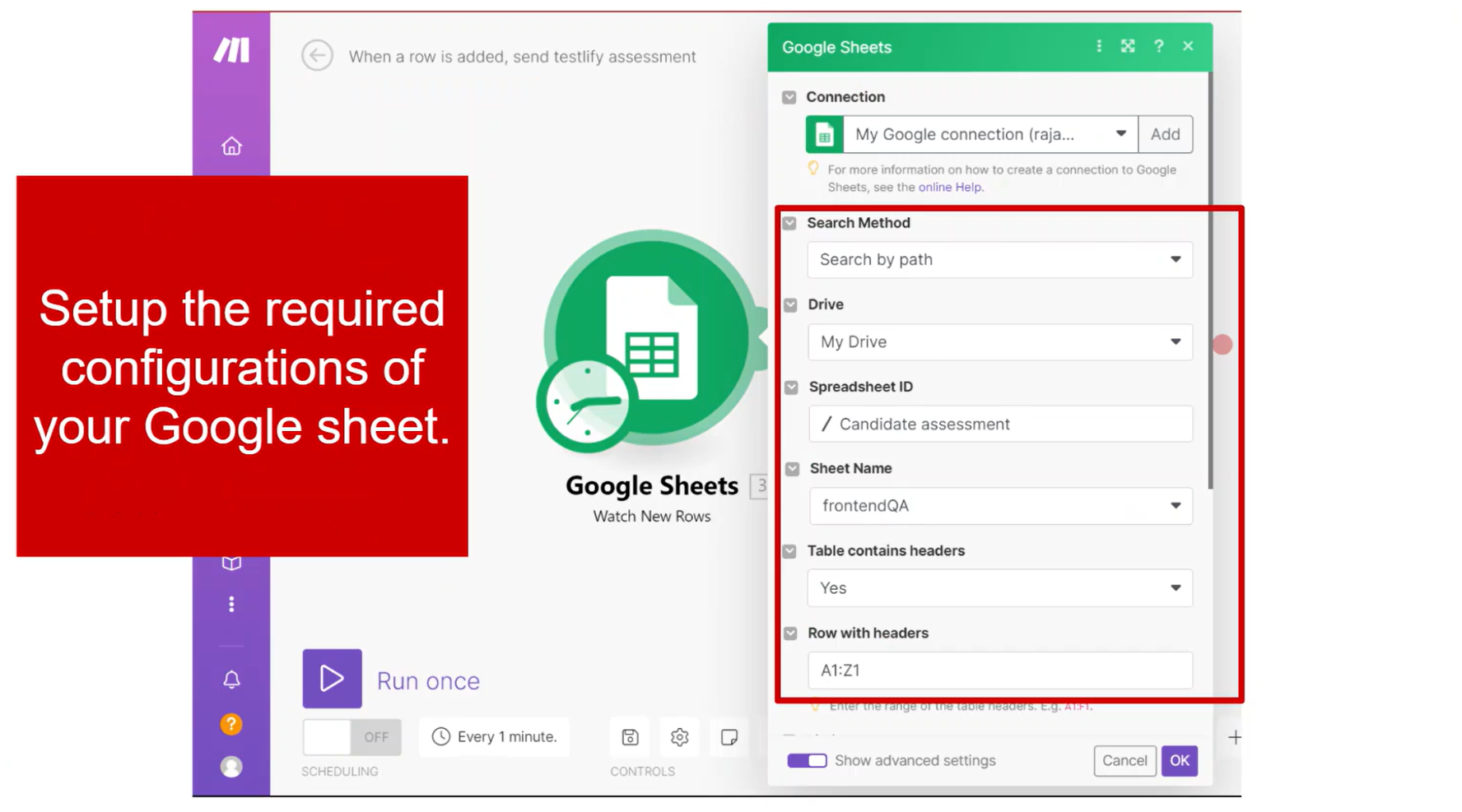The width and height of the screenshot is (1462, 812).
Task: Click the save scenario icon in controls
Action: pos(630,737)
